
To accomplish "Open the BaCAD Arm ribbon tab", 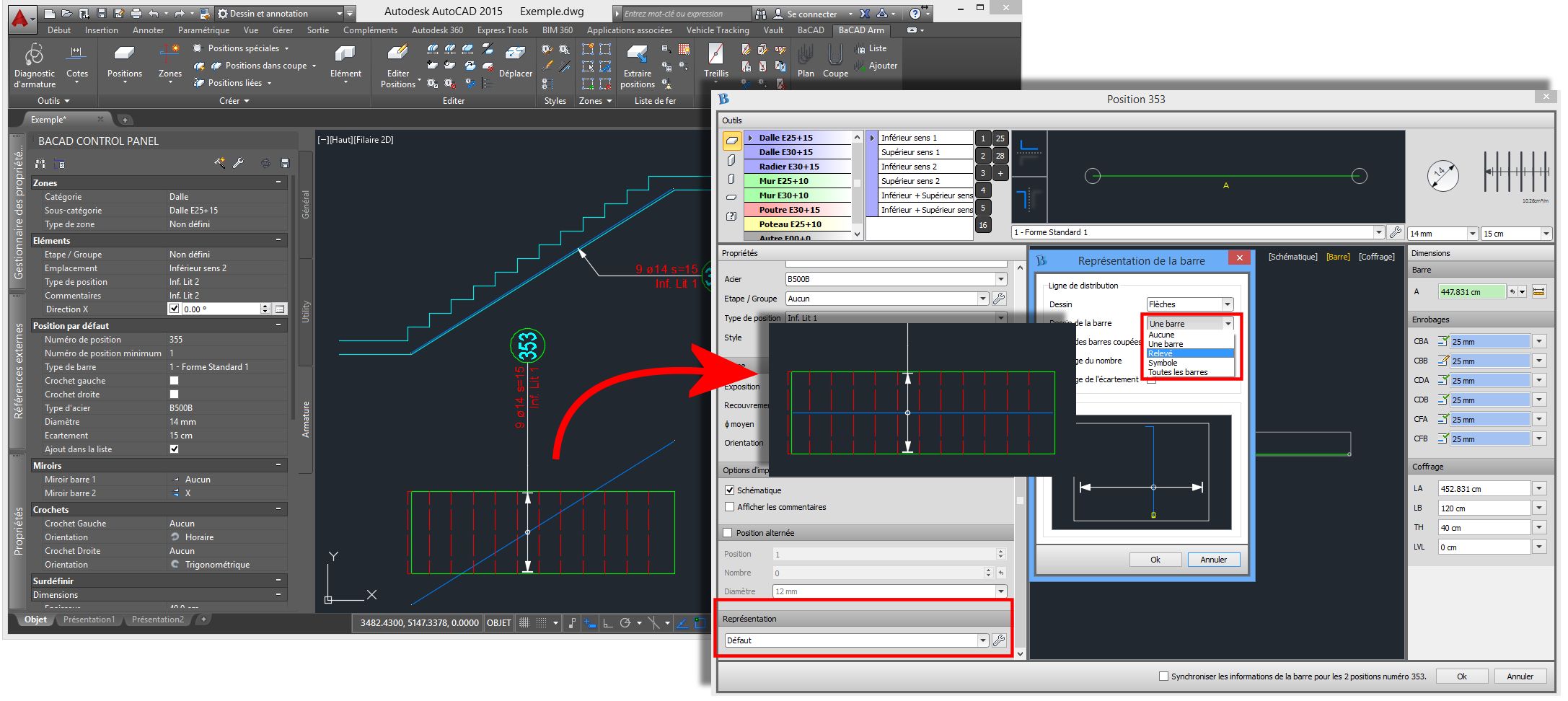I will [x=861, y=30].
